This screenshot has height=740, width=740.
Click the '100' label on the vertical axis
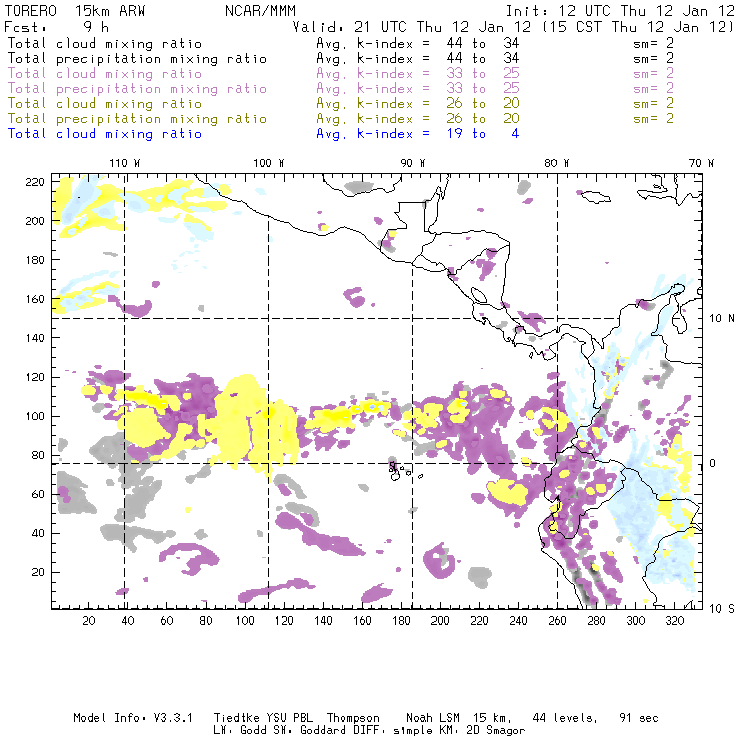pyautogui.click(x=35, y=416)
